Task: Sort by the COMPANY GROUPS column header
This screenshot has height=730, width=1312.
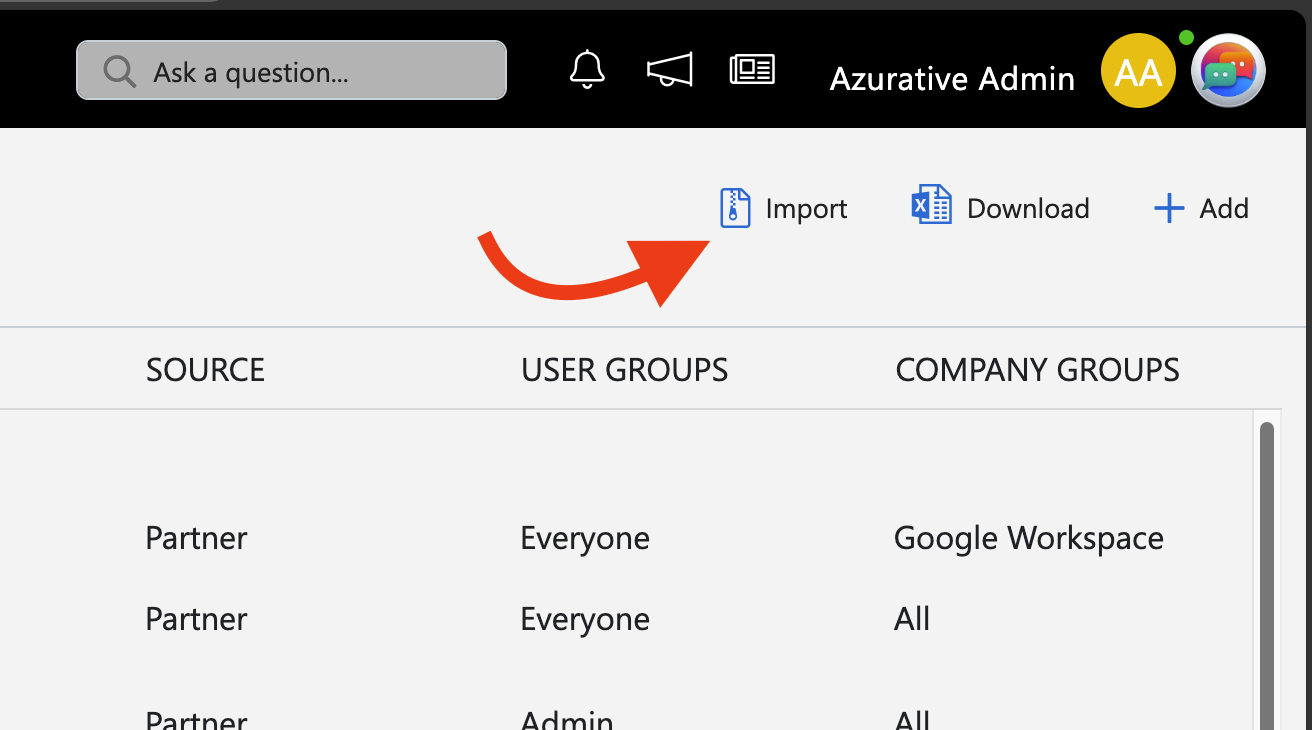Action: 1037,370
